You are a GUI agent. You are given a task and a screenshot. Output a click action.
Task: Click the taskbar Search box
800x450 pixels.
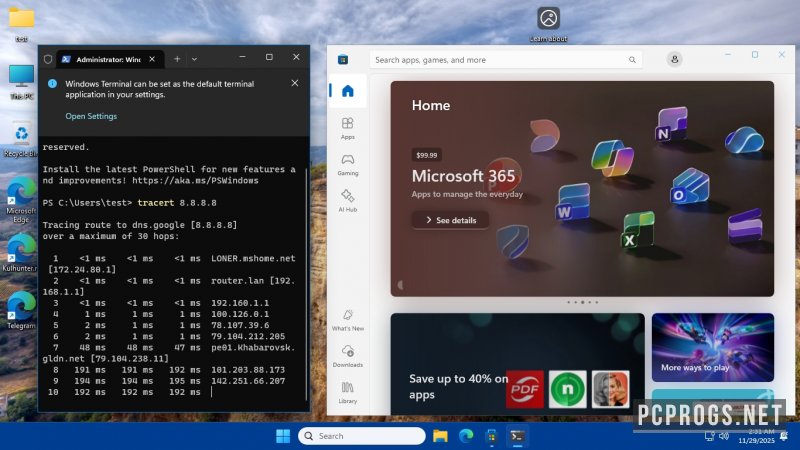point(362,436)
